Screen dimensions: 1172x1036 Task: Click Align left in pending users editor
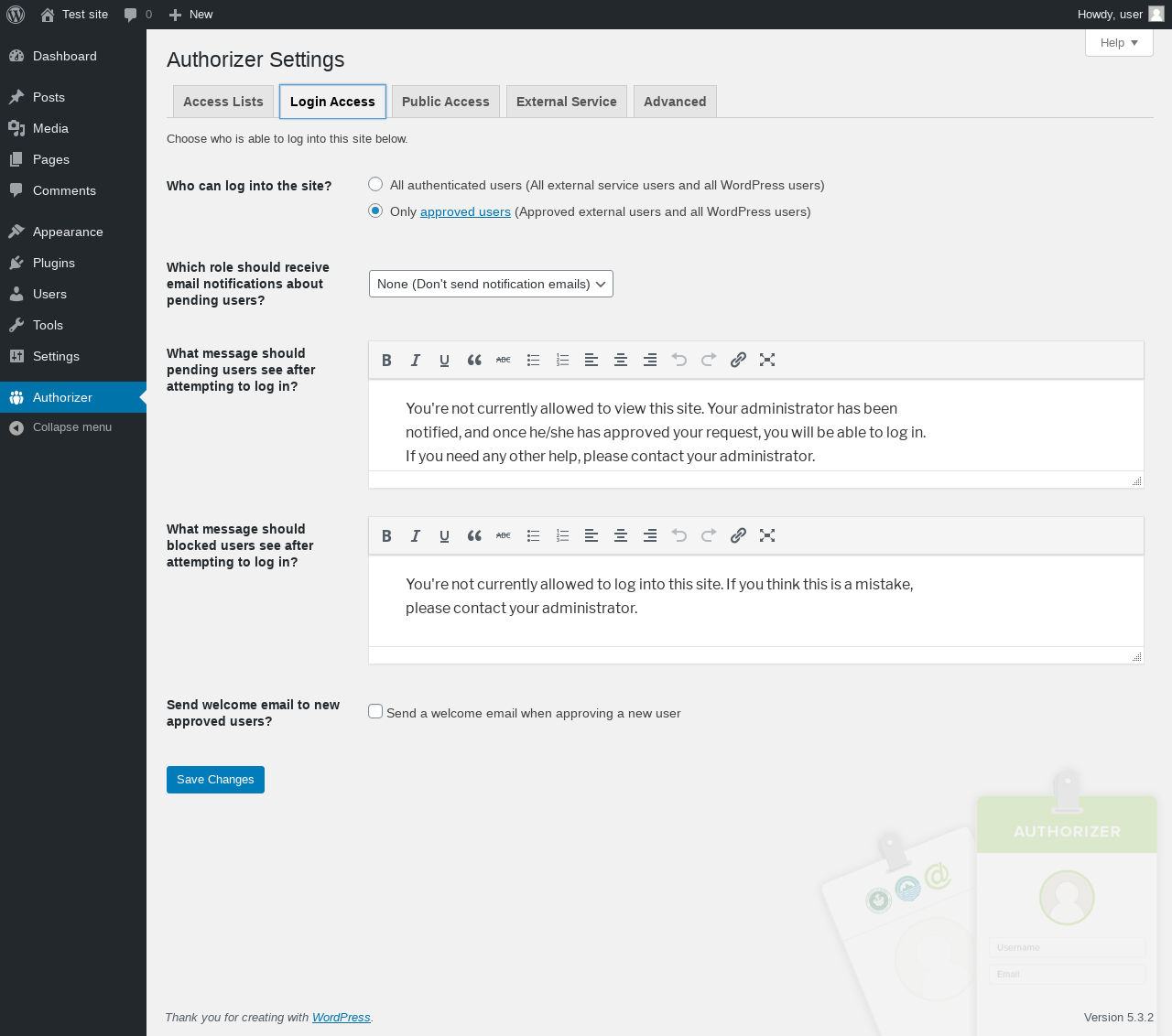591,360
